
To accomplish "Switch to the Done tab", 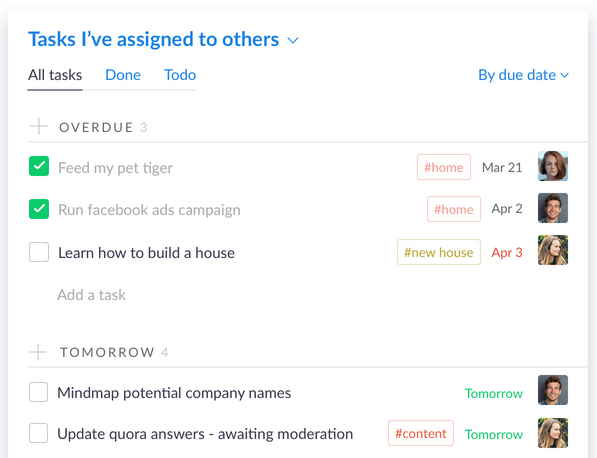I will tap(123, 75).
